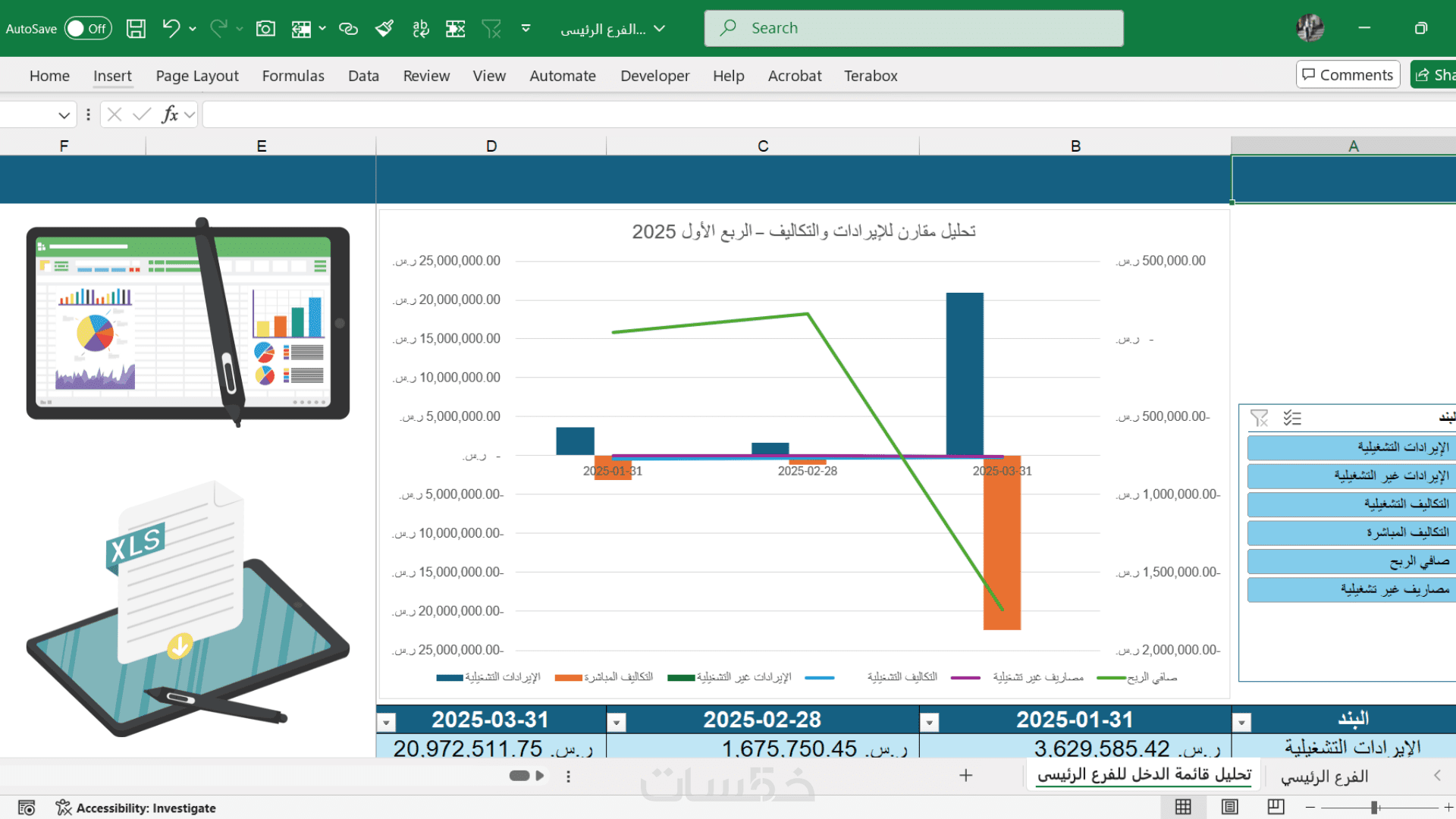The width and height of the screenshot is (1456, 819).
Task: Click the Save icon in quick access toolbar
Action: pyautogui.click(x=136, y=29)
